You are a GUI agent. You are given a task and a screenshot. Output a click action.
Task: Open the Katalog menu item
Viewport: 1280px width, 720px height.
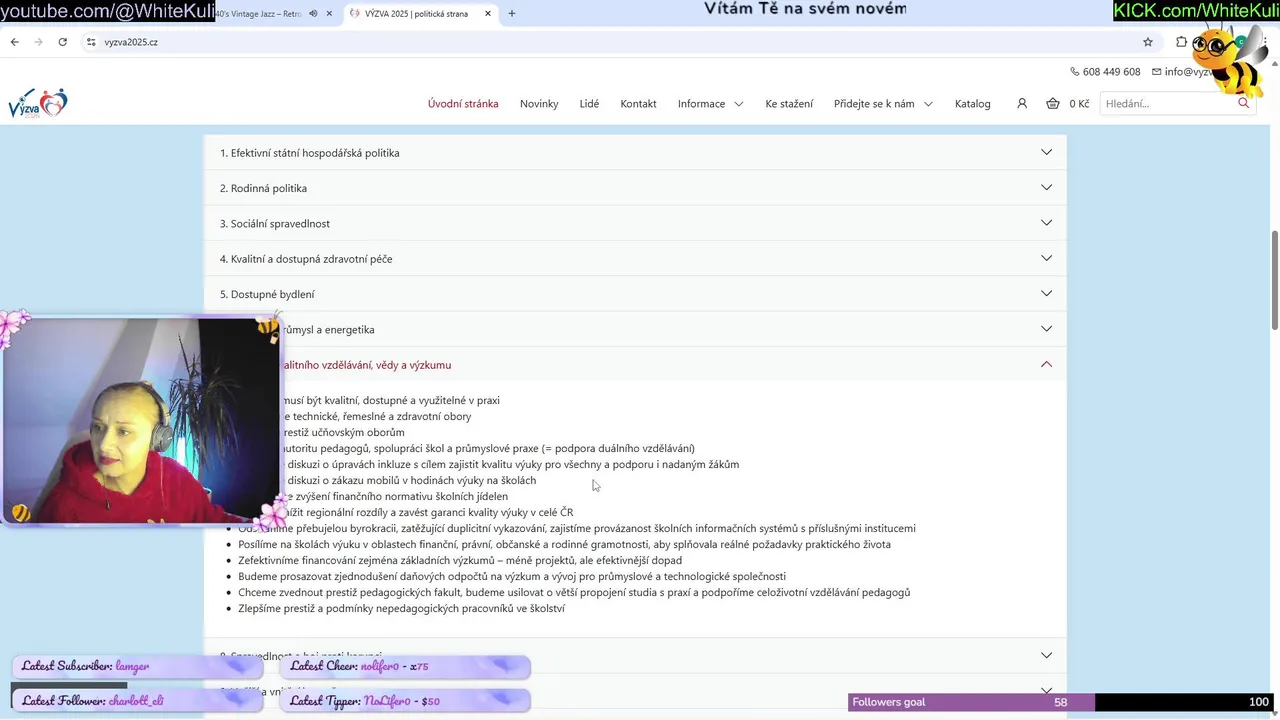pos(973,104)
